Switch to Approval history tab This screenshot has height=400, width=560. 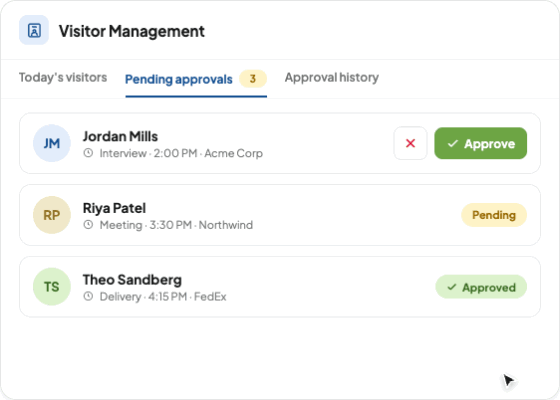click(332, 78)
